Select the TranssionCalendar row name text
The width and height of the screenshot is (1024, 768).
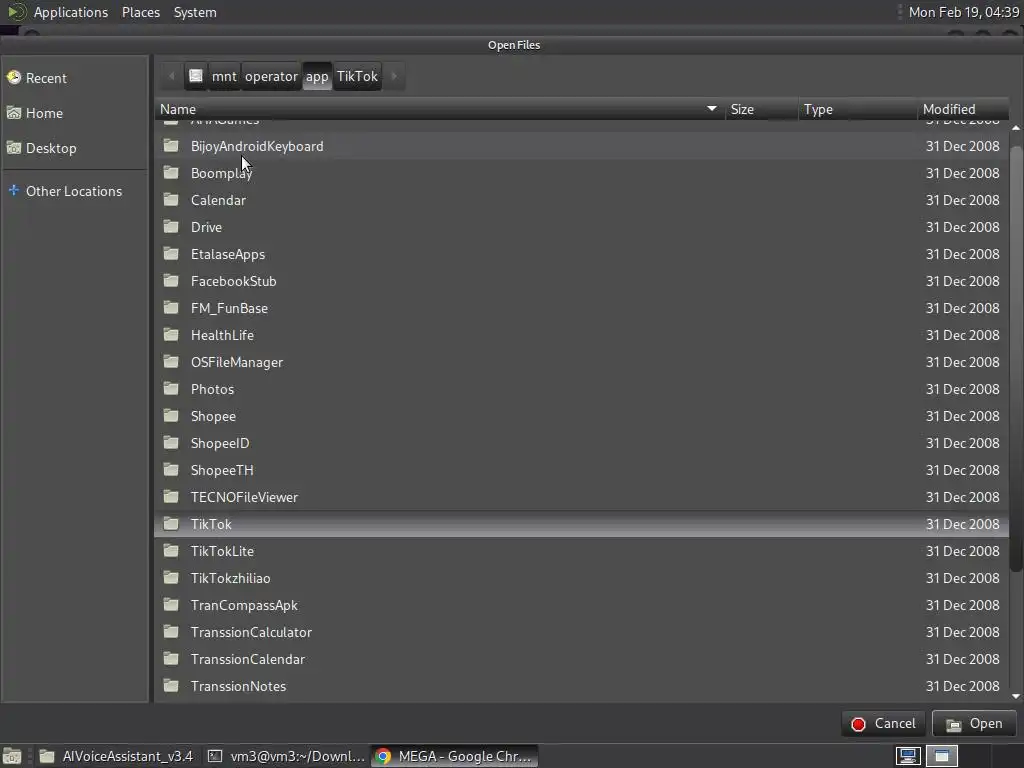pyautogui.click(x=248, y=659)
